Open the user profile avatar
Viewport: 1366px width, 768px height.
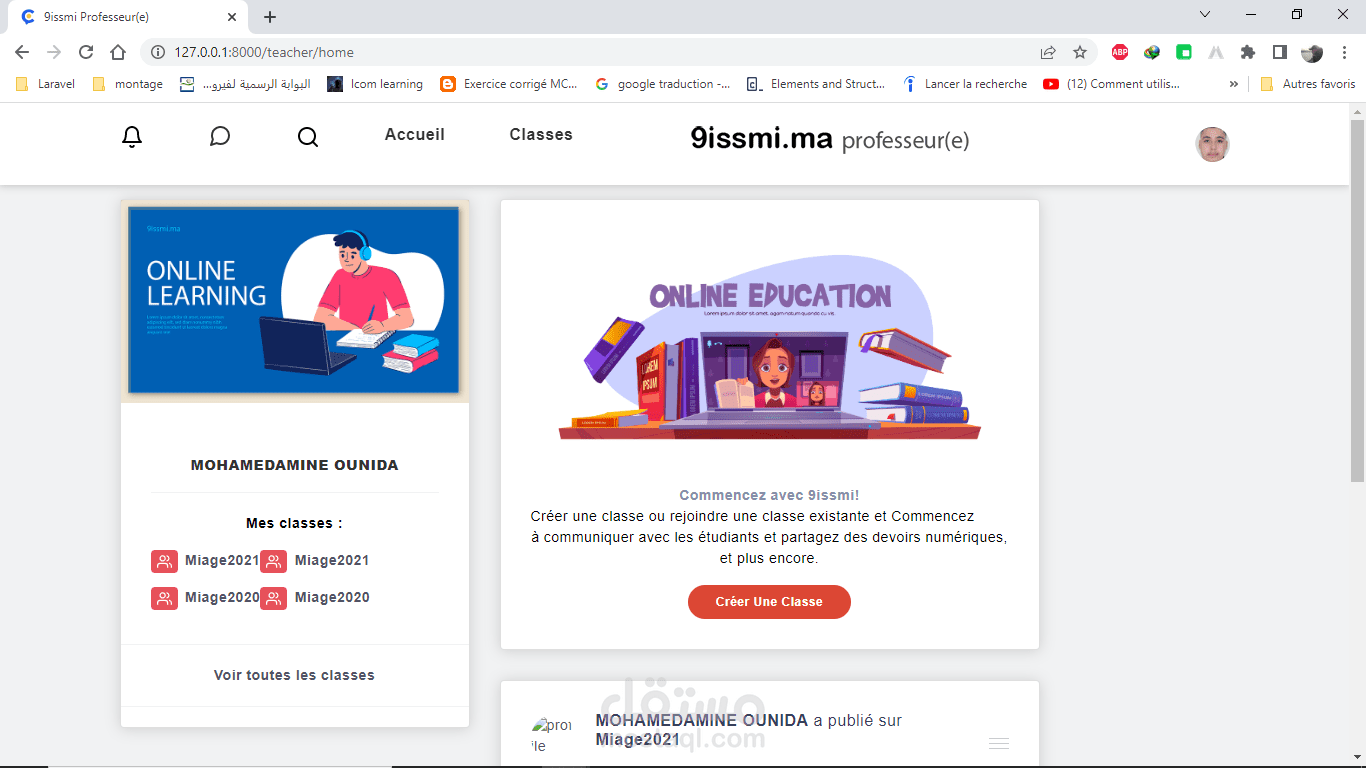pyautogui.click(x=1212, y=144)
